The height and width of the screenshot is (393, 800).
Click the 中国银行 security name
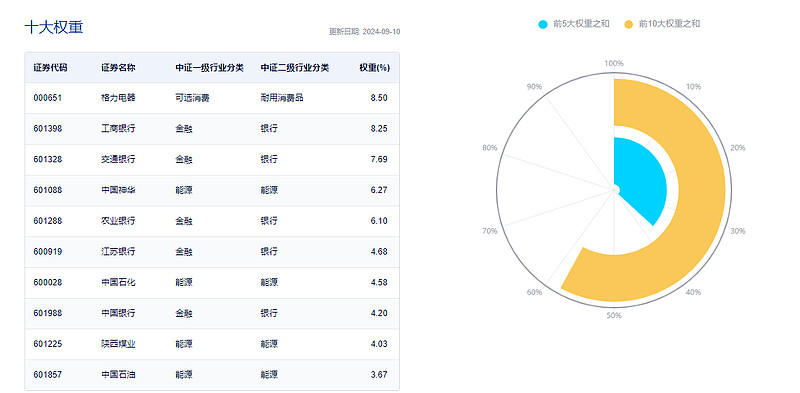pos(118,313)
